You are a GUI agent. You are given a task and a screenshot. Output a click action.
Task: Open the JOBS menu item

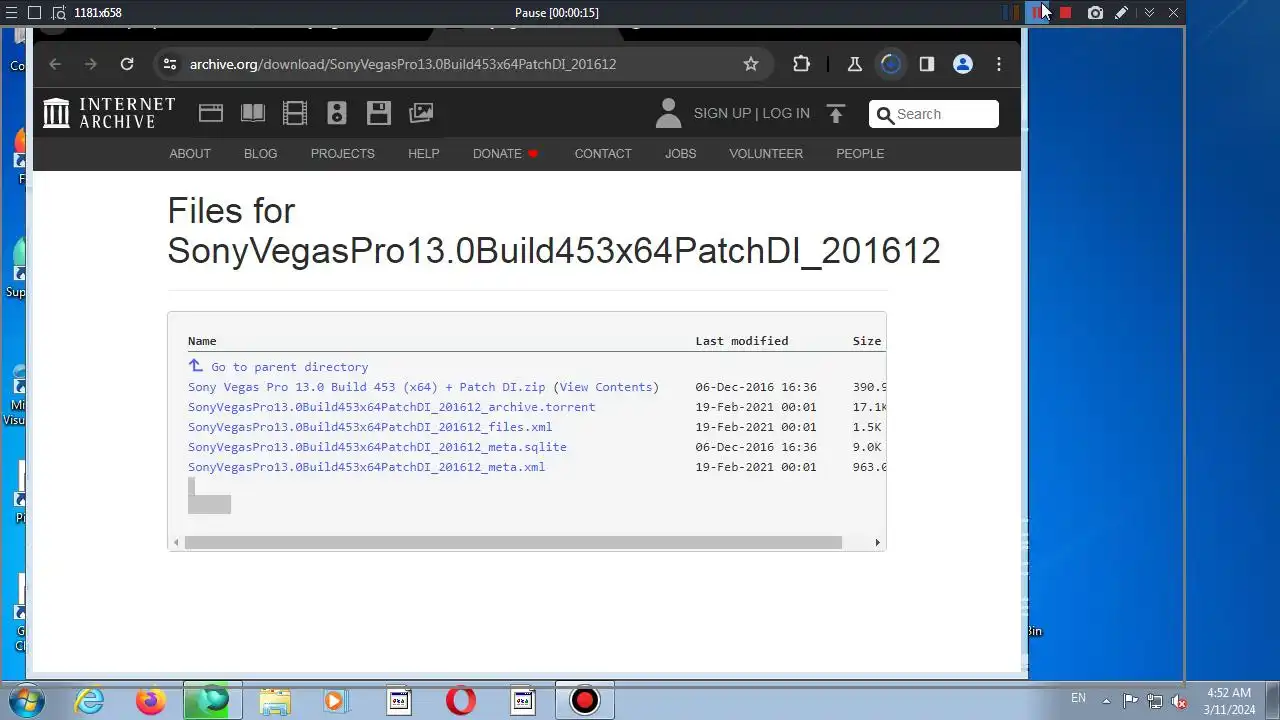point(681,154)
